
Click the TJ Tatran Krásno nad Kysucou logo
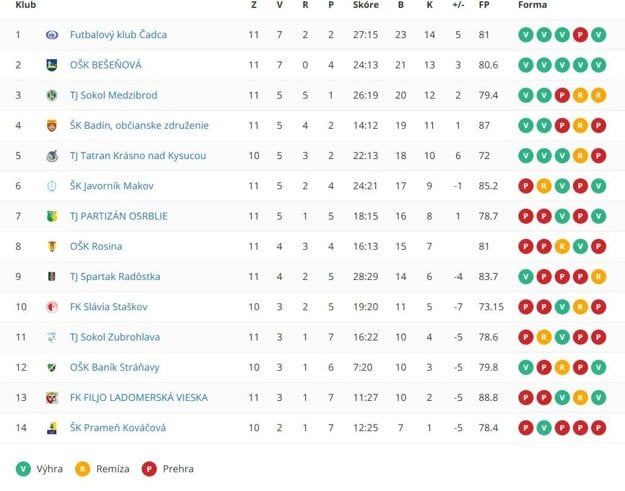click(x=52, y=156)
